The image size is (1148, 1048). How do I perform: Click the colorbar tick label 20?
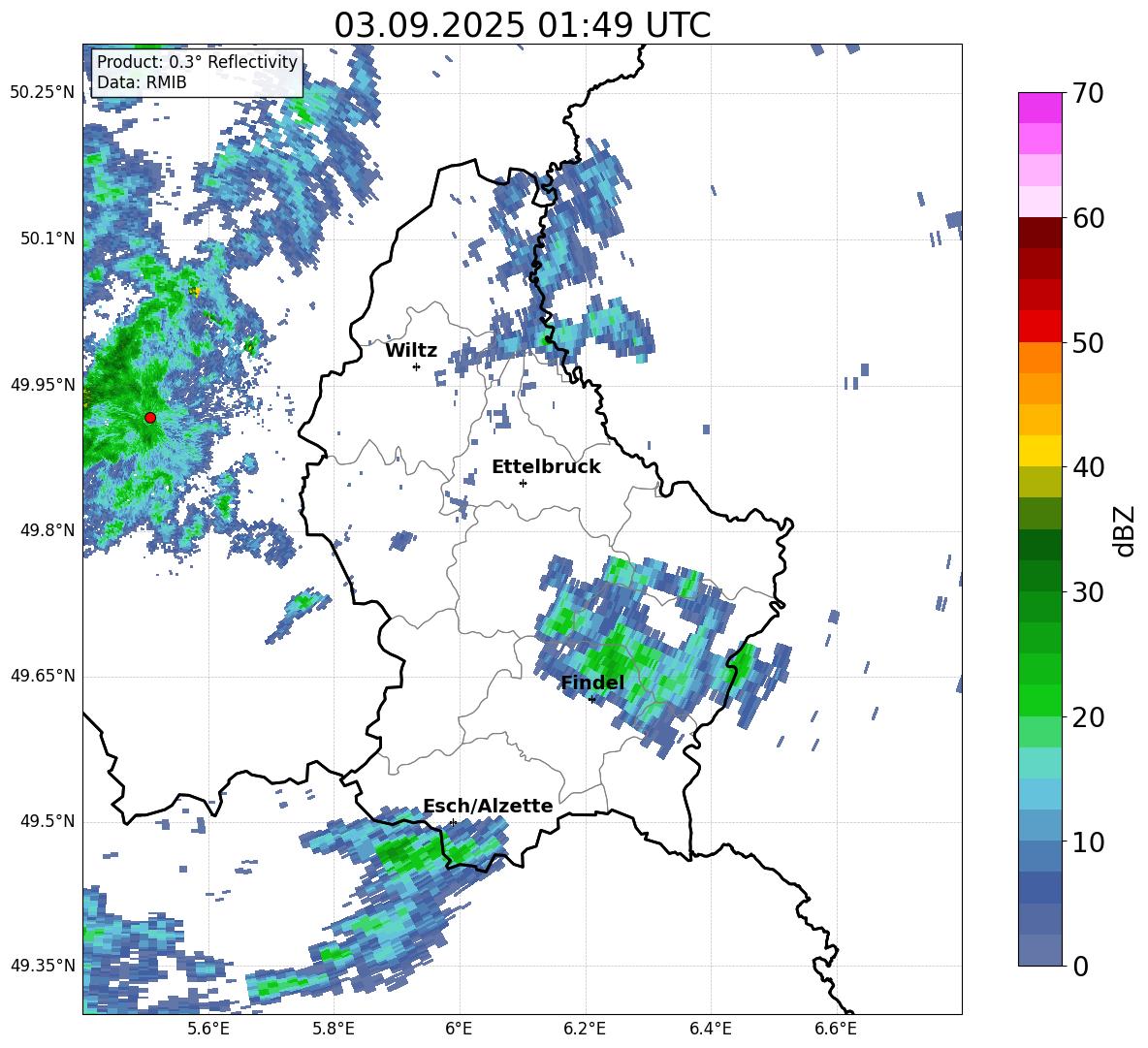pos(1087,717)
